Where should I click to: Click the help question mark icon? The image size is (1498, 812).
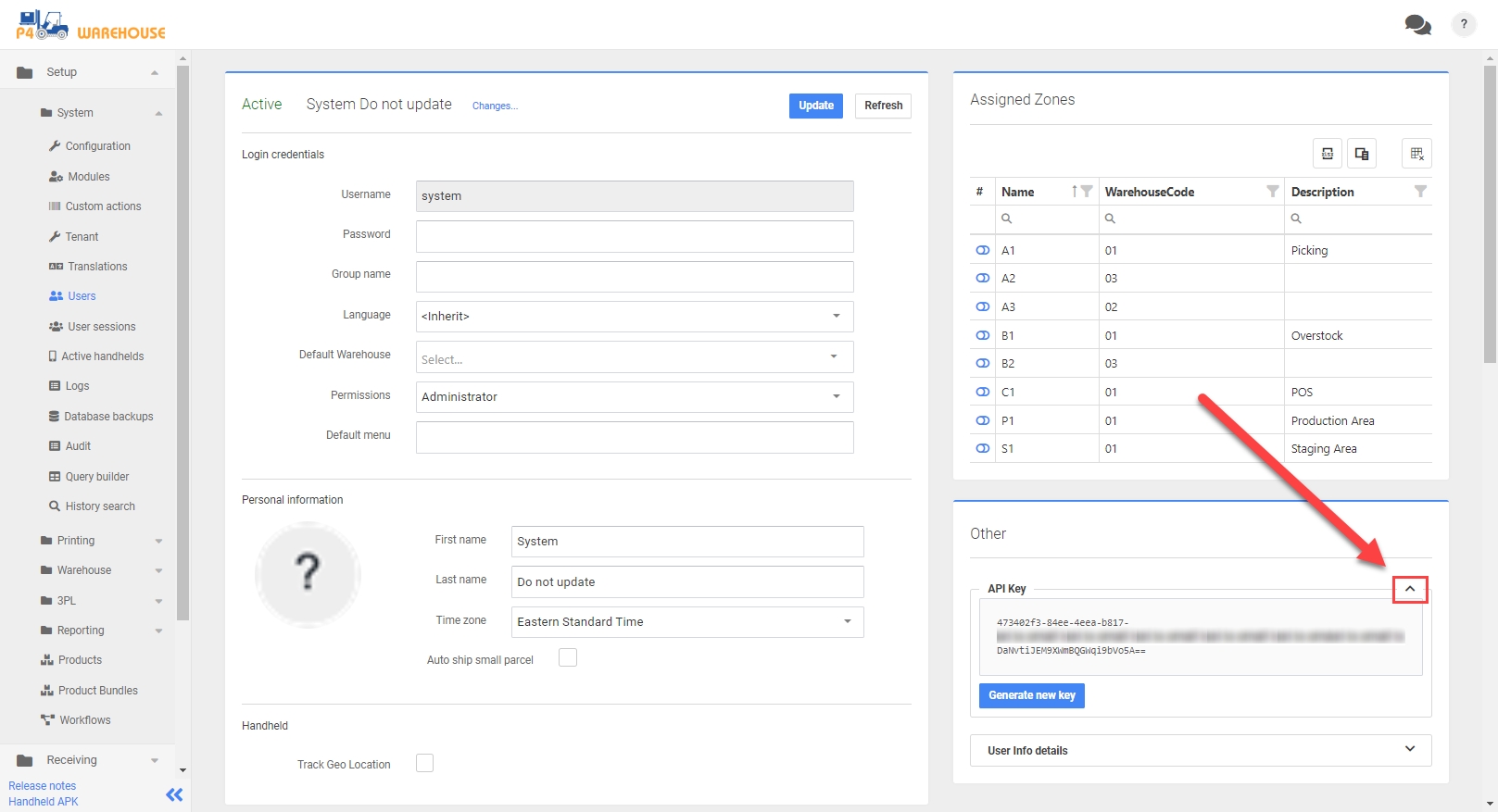pos(1464,25)
